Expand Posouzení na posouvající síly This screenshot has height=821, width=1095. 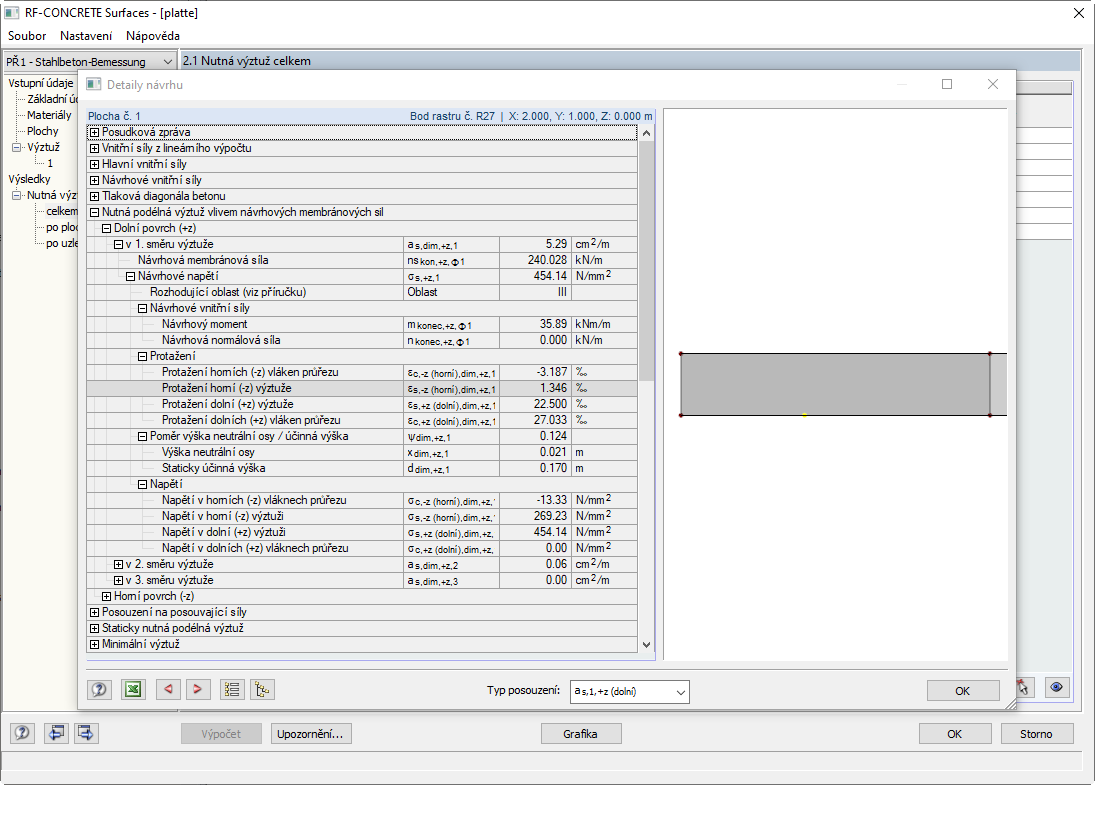coord(94,612)
